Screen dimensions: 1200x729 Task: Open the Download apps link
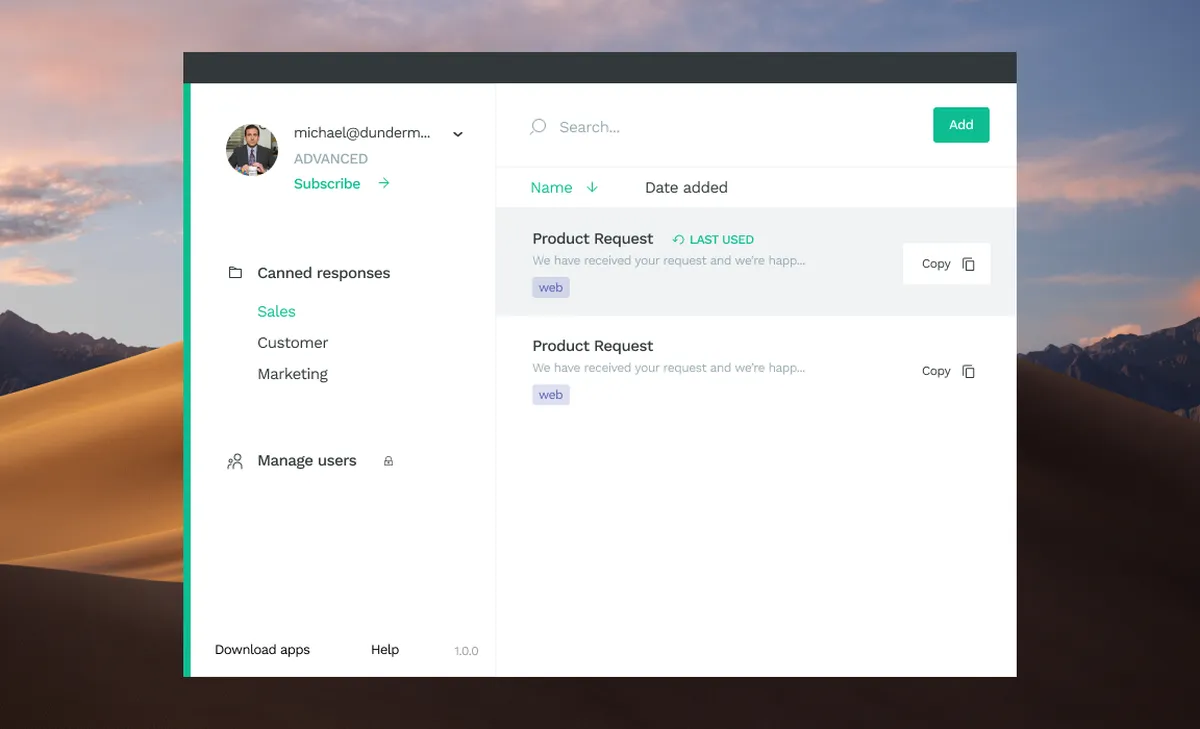tap(262, 650)
